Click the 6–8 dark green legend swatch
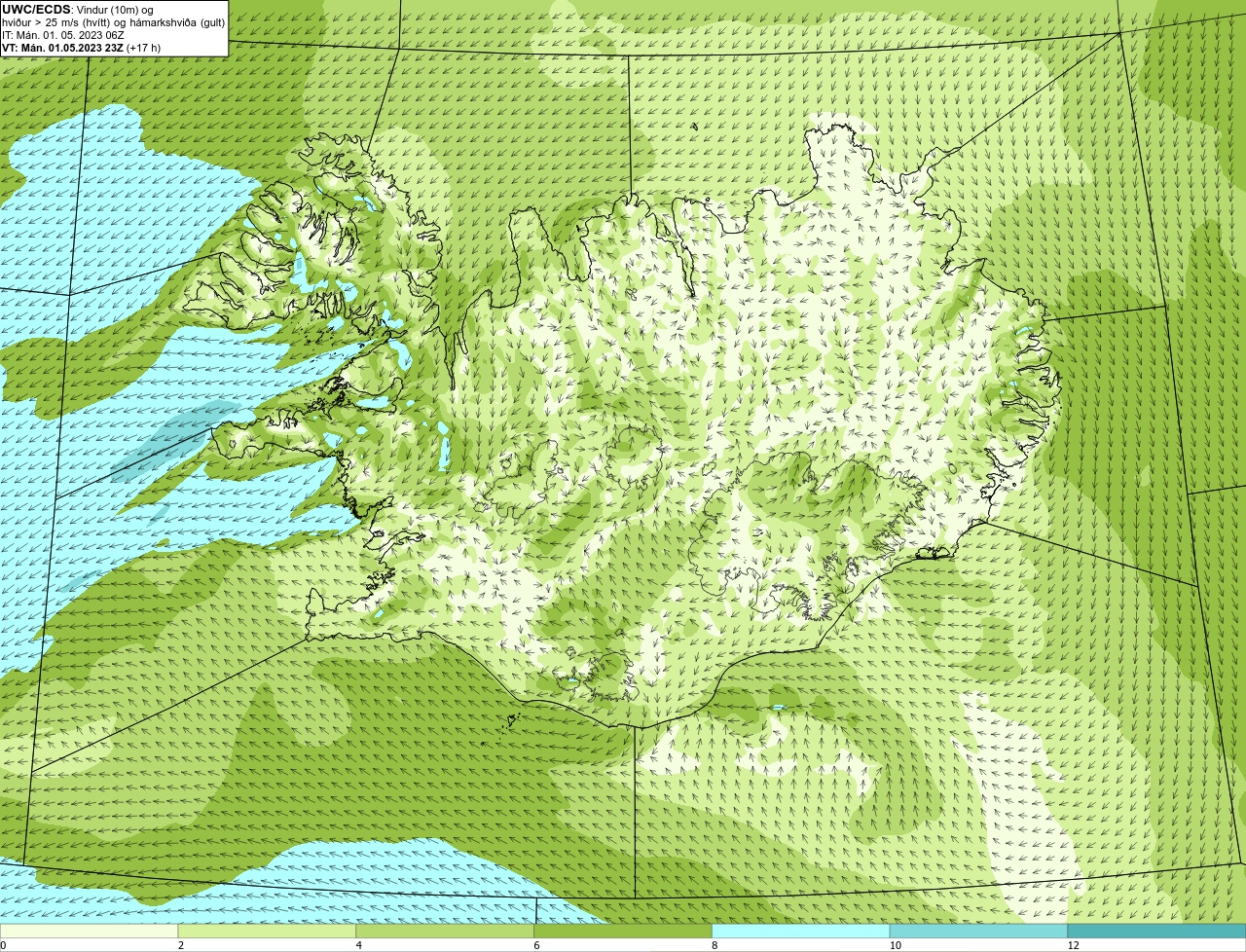Image resolution: width=1246 pixels, height=952 pixels. tap(623, 932)
